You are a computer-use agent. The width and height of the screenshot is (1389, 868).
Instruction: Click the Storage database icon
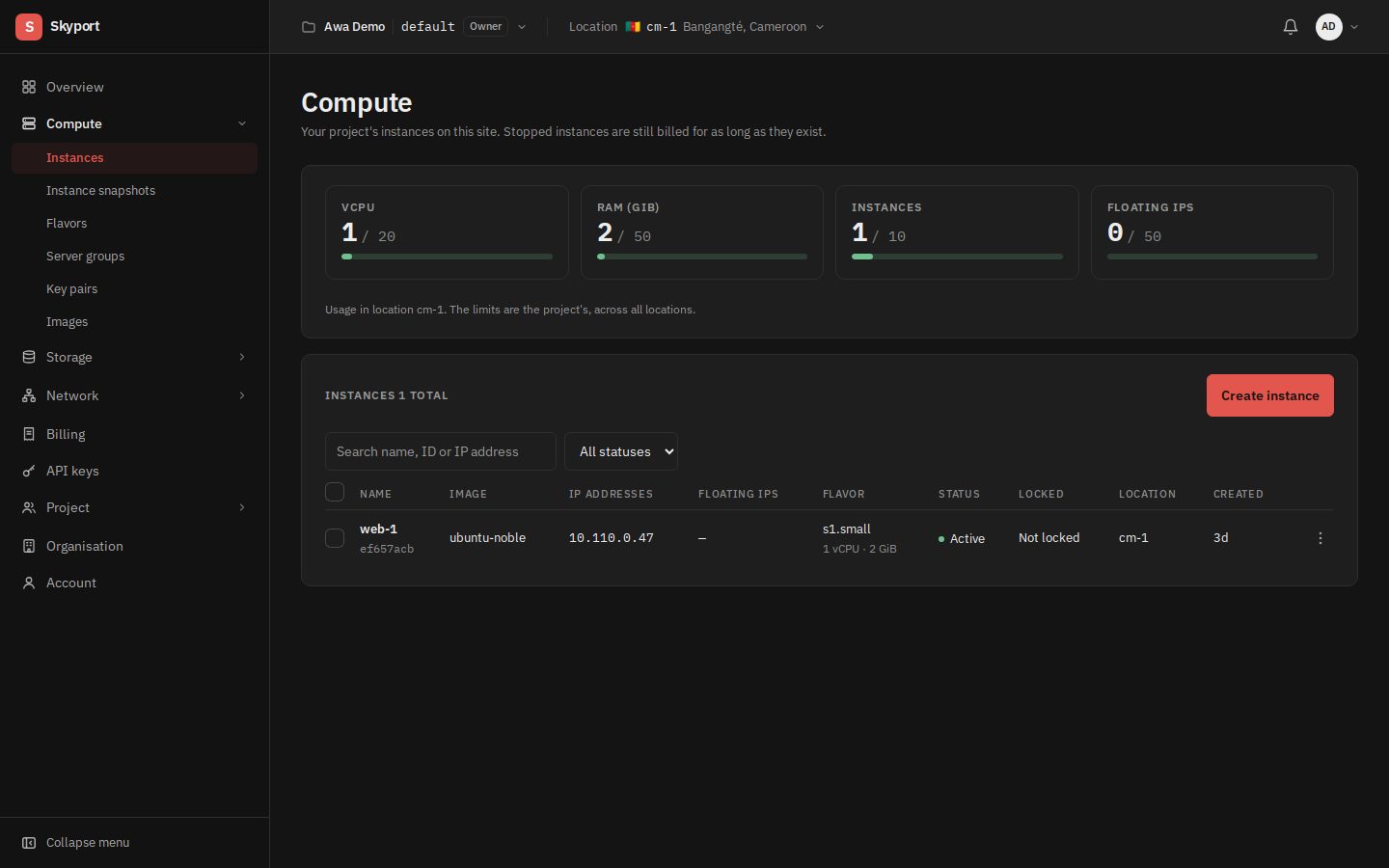[x=29, y=357]
